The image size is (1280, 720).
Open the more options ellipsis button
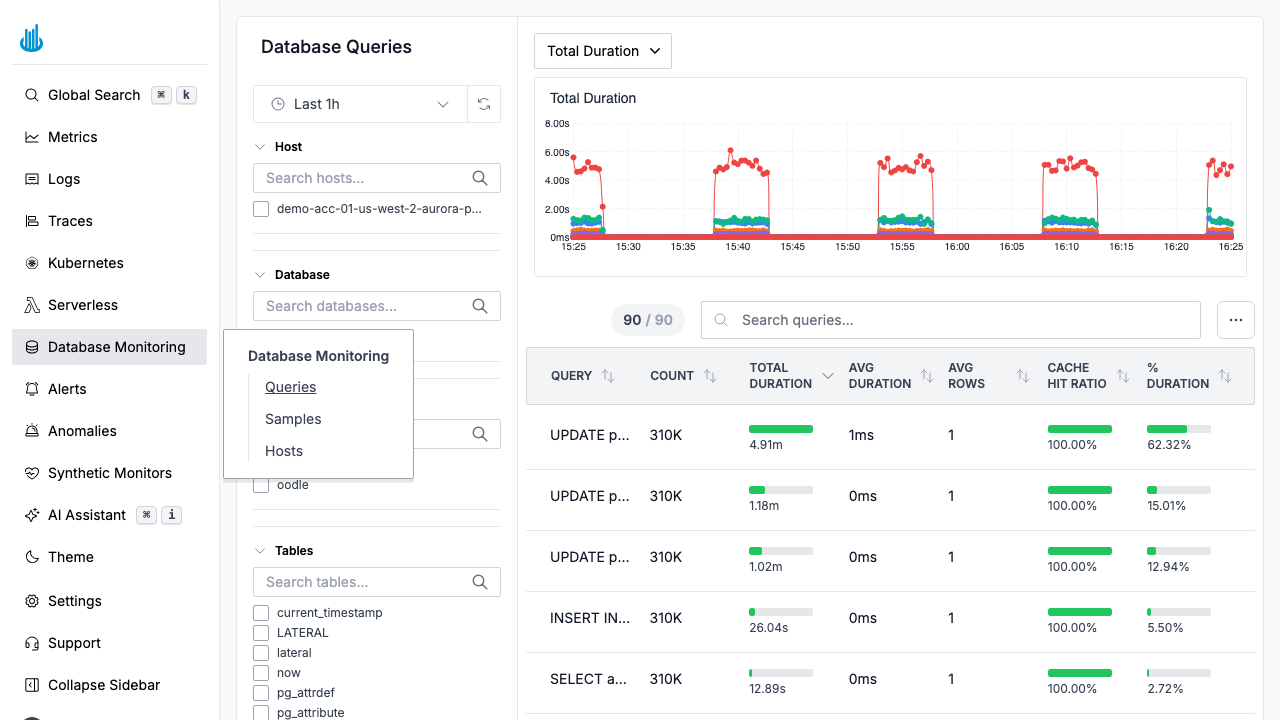1236,320
